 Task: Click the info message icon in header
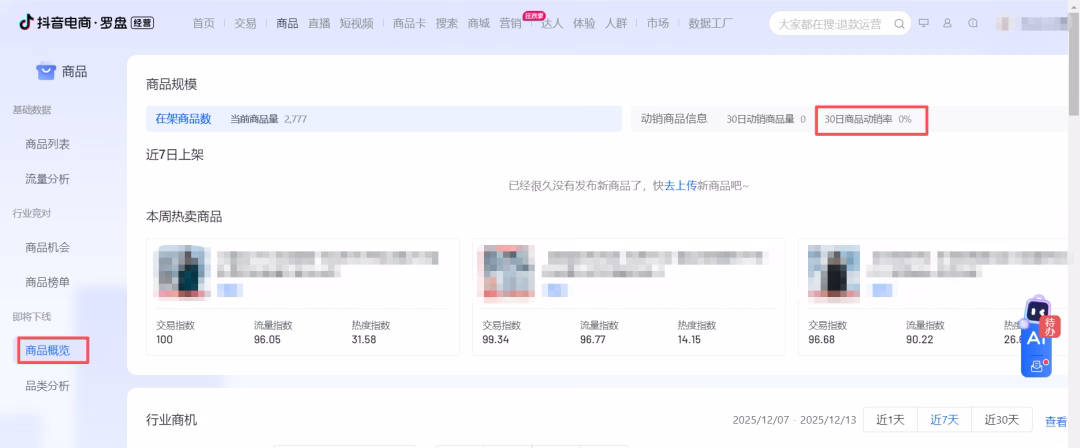point(972,23)
